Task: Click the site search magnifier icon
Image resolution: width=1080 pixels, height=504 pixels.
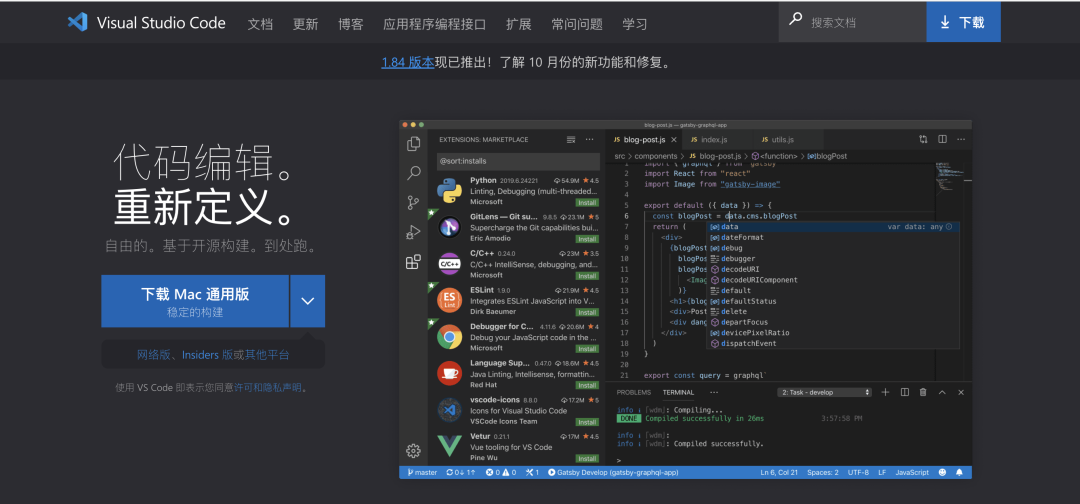Action: tap(796, 19)
